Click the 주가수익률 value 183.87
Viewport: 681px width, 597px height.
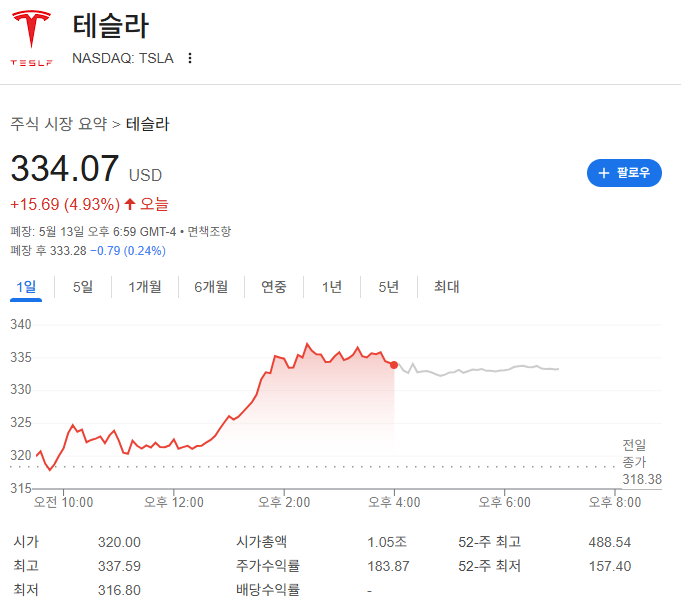click(x=388, y=566)
